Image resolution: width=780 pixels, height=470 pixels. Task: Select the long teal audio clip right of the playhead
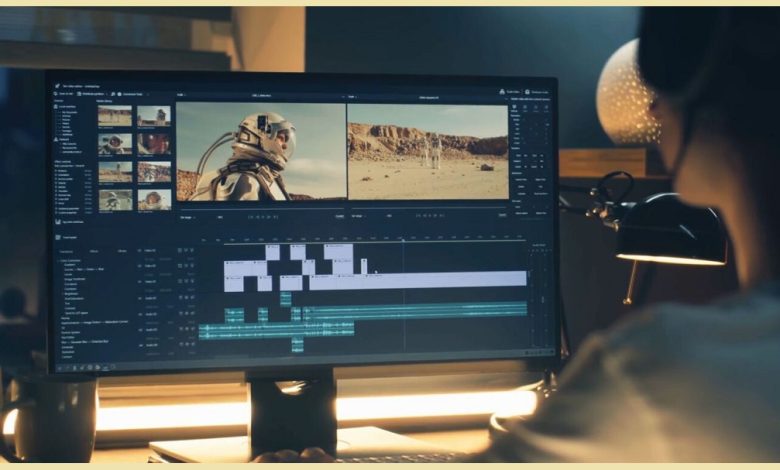coord(415,309)
